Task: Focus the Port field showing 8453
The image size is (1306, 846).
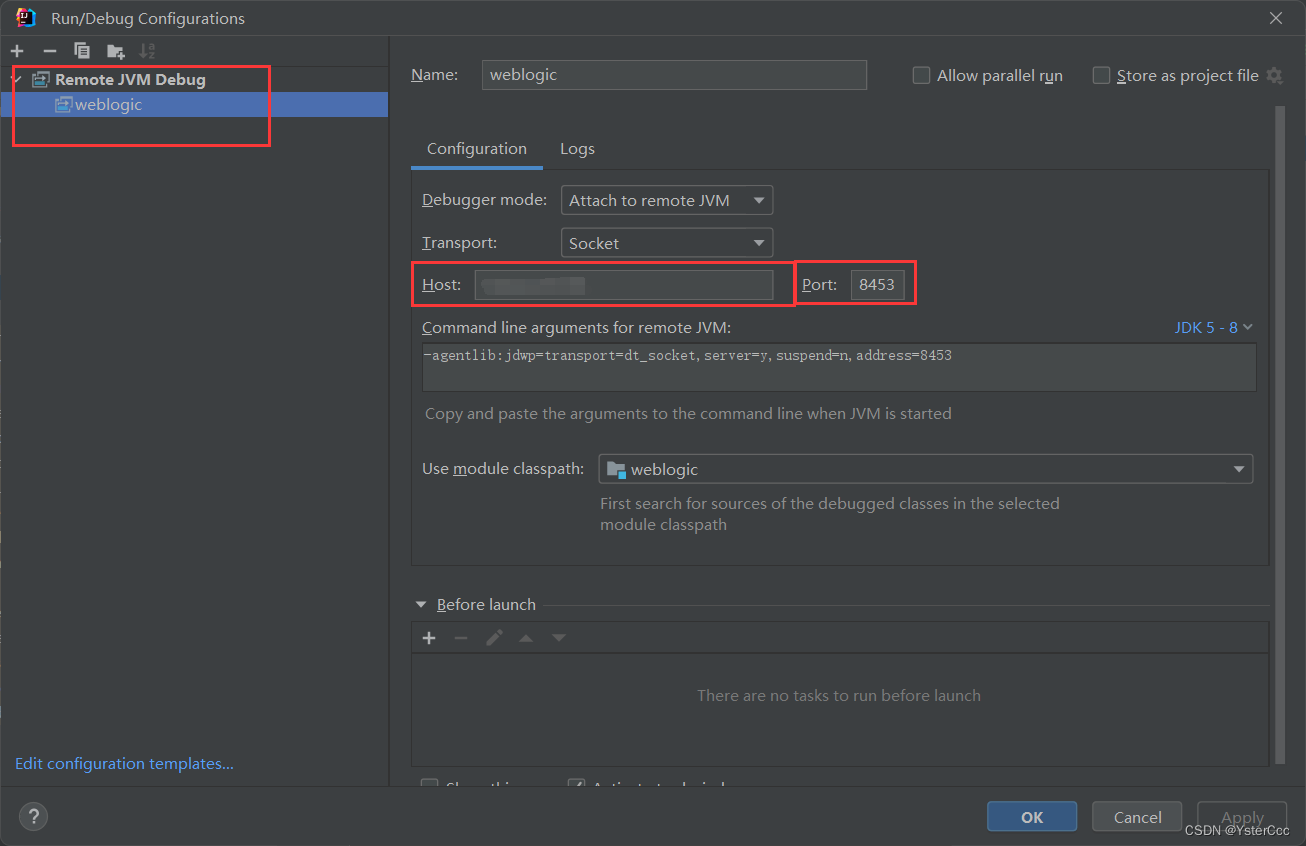Action: pyautogui.click(x=878, y=285)
